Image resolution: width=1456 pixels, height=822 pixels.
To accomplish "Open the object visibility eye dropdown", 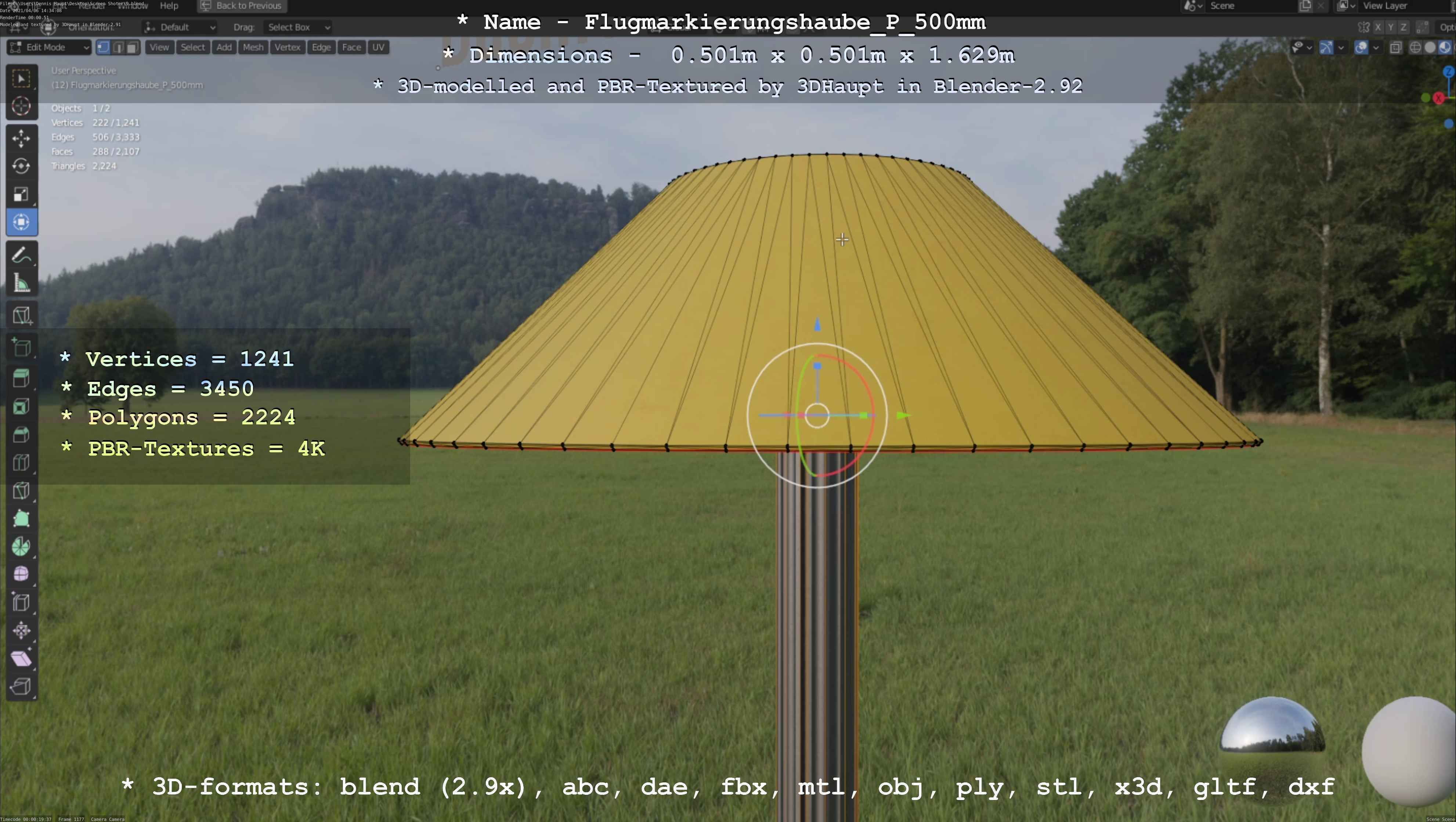I will pos(1302,47).
